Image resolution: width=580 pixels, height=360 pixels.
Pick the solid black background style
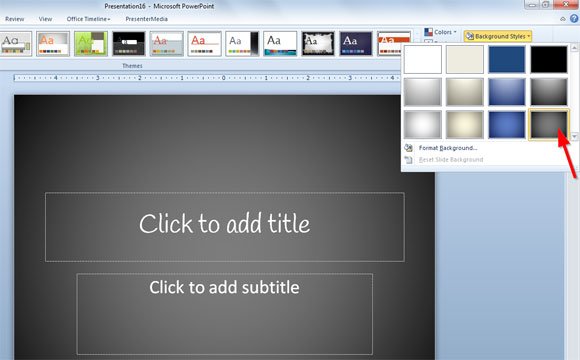coord(549,59)
